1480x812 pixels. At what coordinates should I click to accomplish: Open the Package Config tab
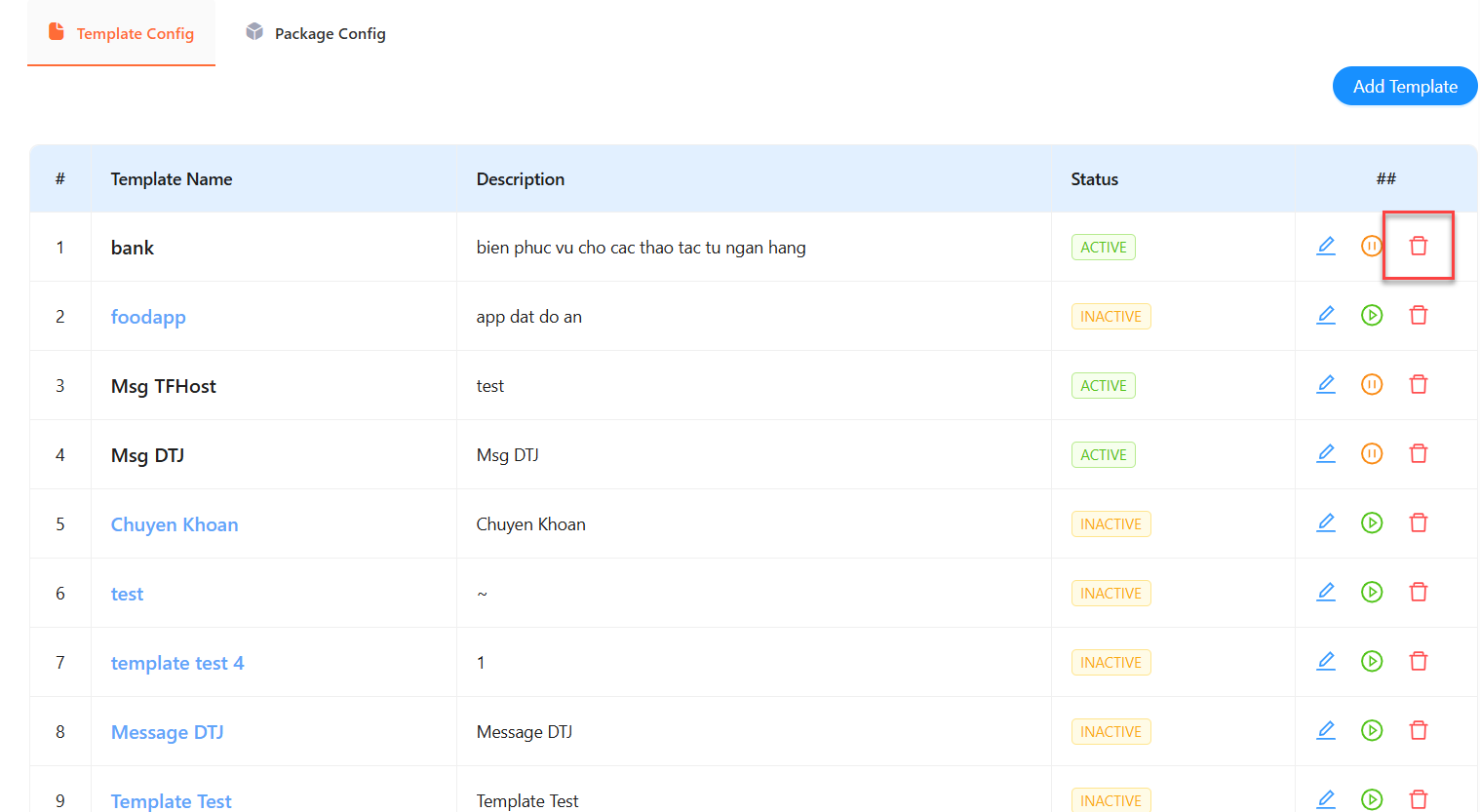coord(316,33)
